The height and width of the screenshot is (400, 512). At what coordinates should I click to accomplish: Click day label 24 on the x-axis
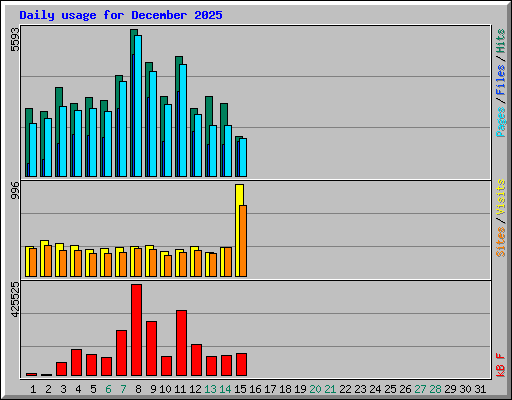(375, 389)
